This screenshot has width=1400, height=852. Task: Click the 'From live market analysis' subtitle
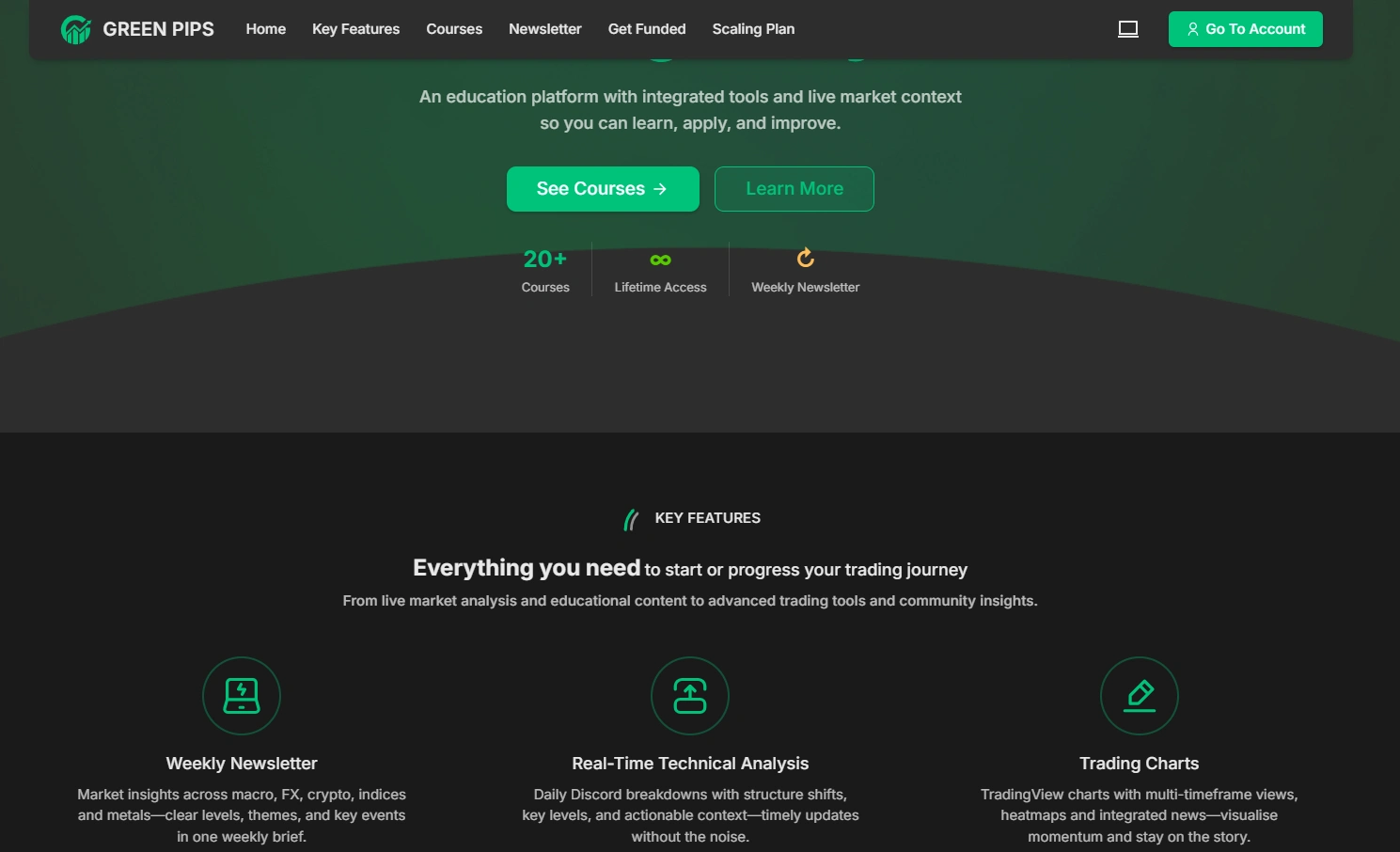coord(690,601)
